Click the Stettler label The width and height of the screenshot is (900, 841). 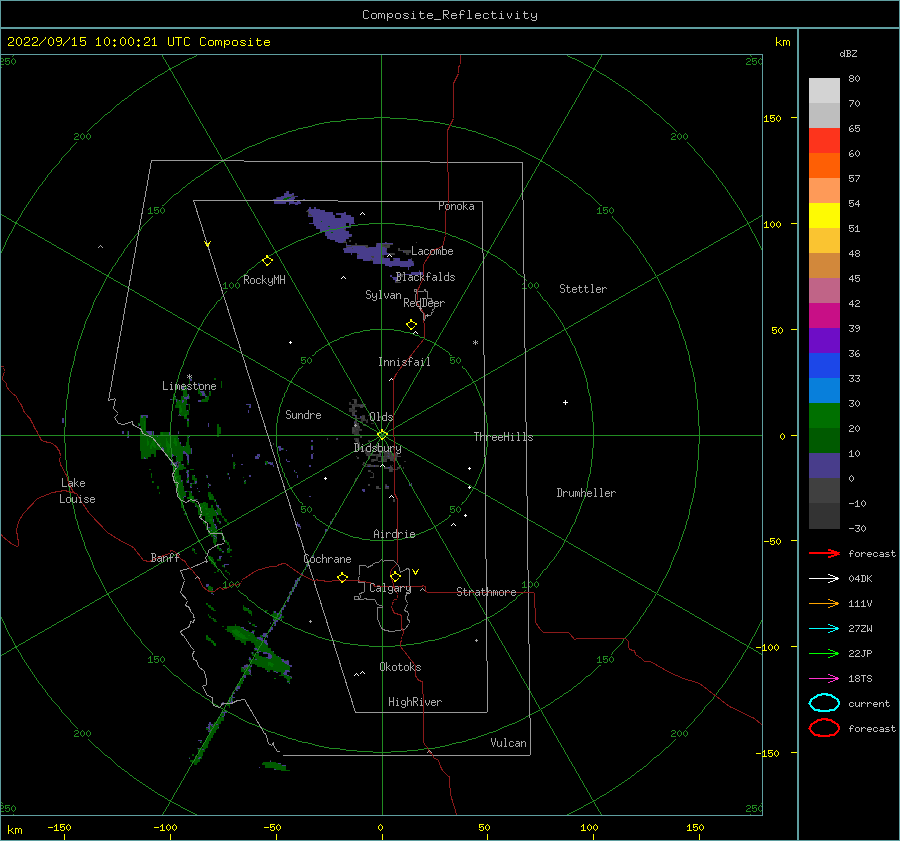pyautogui.click(x=583, y=289)
